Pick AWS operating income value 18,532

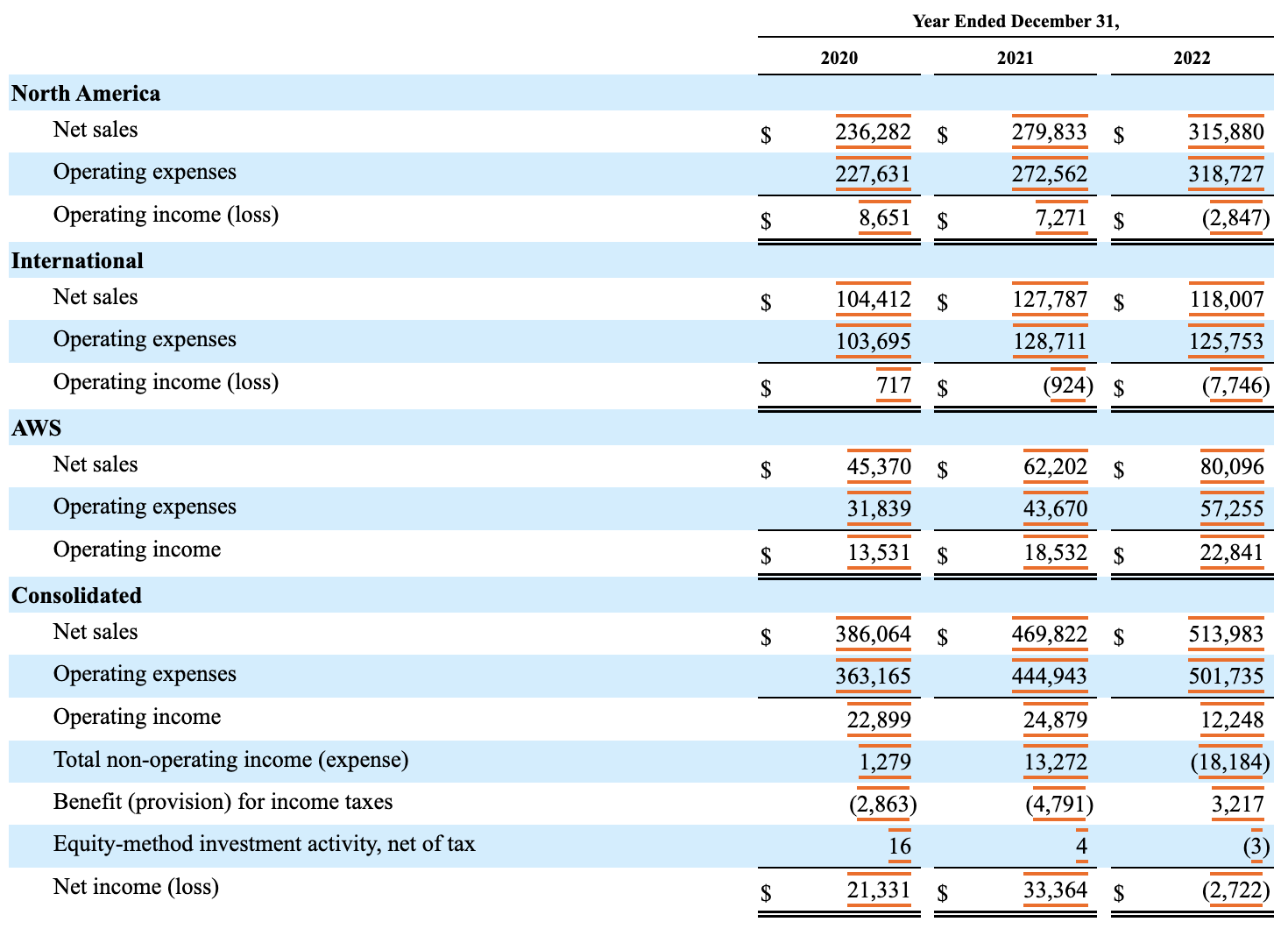click(1056, 552)
